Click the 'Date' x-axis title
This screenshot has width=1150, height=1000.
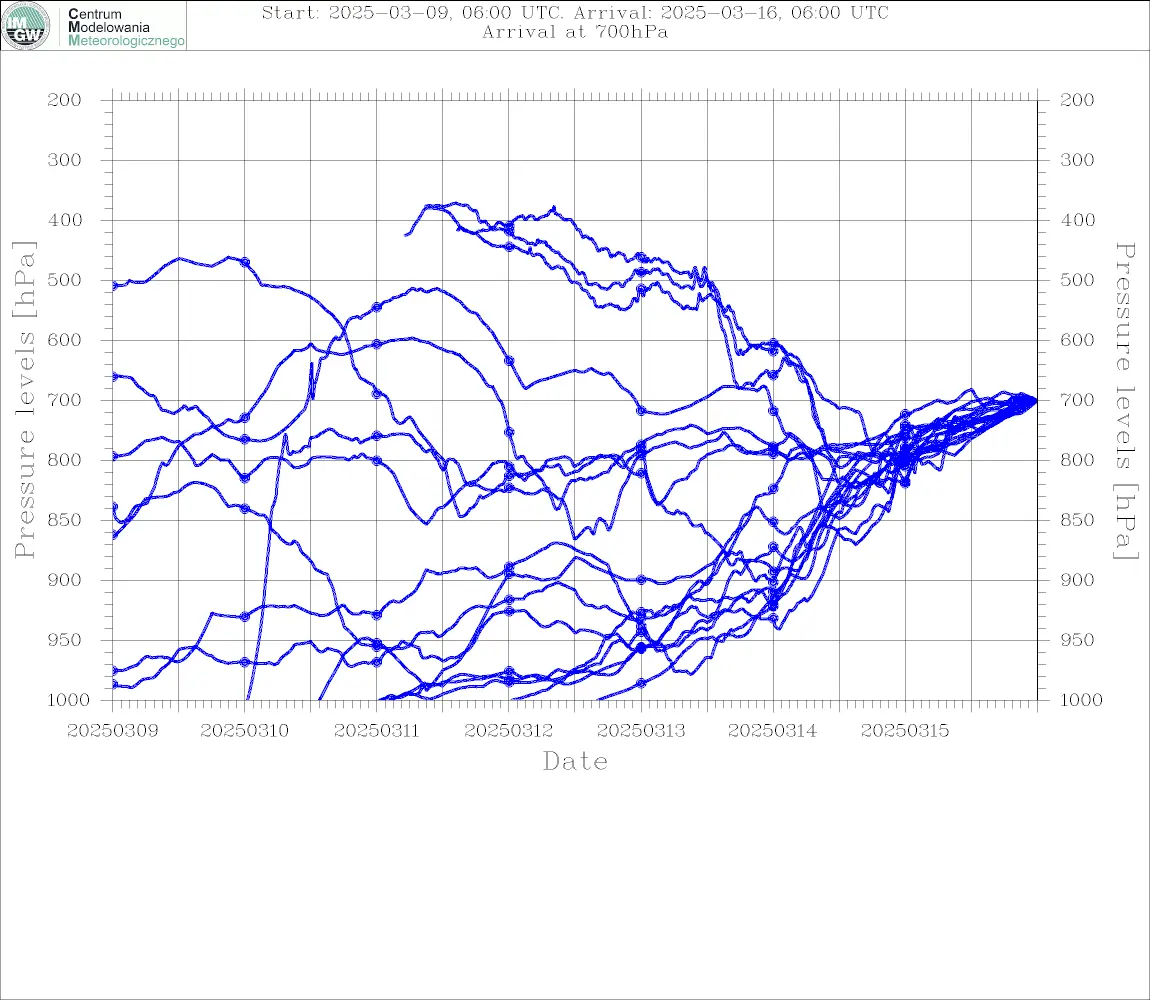pos(575,762)
